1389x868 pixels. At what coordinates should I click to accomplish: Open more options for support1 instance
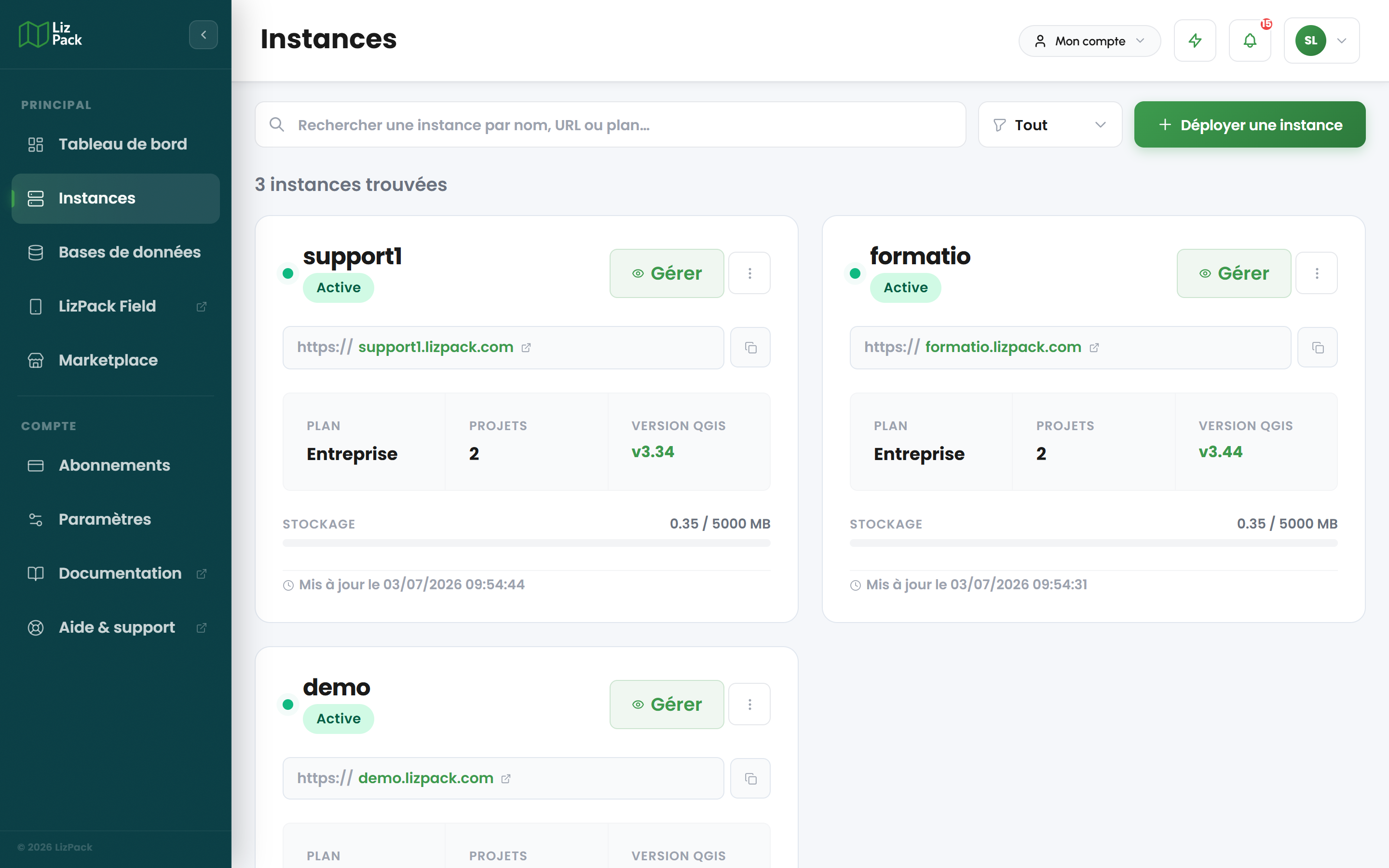coord(749,273)
